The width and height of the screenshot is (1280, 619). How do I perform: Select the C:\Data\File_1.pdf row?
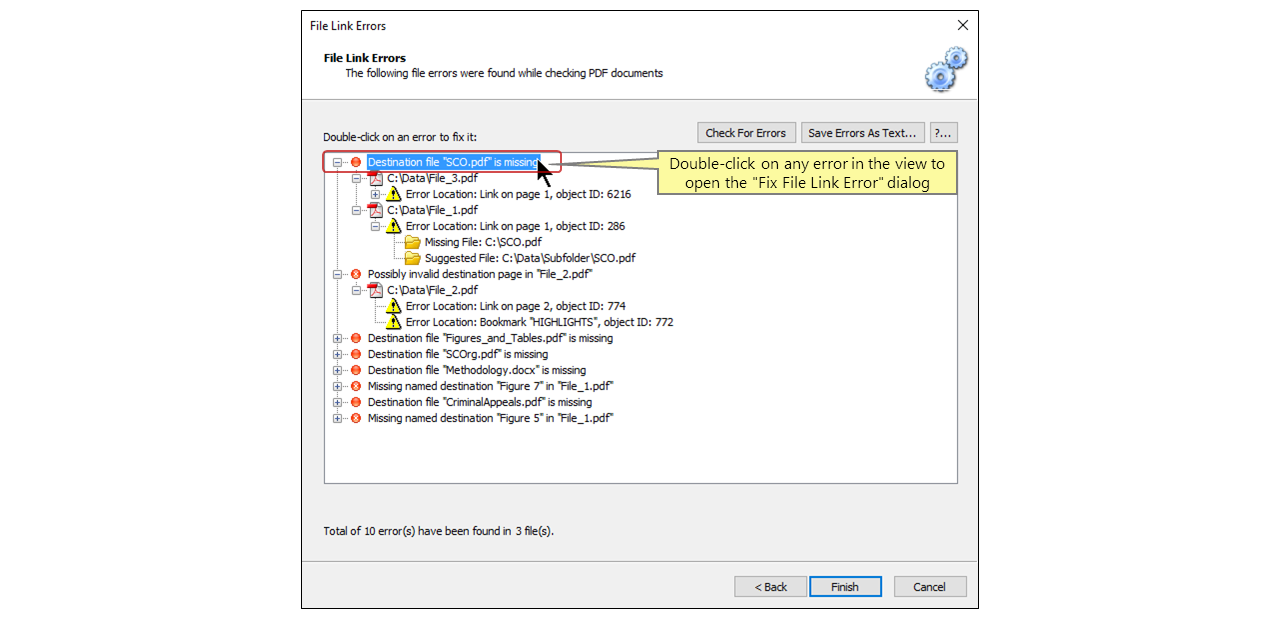(x=432, y=210)
